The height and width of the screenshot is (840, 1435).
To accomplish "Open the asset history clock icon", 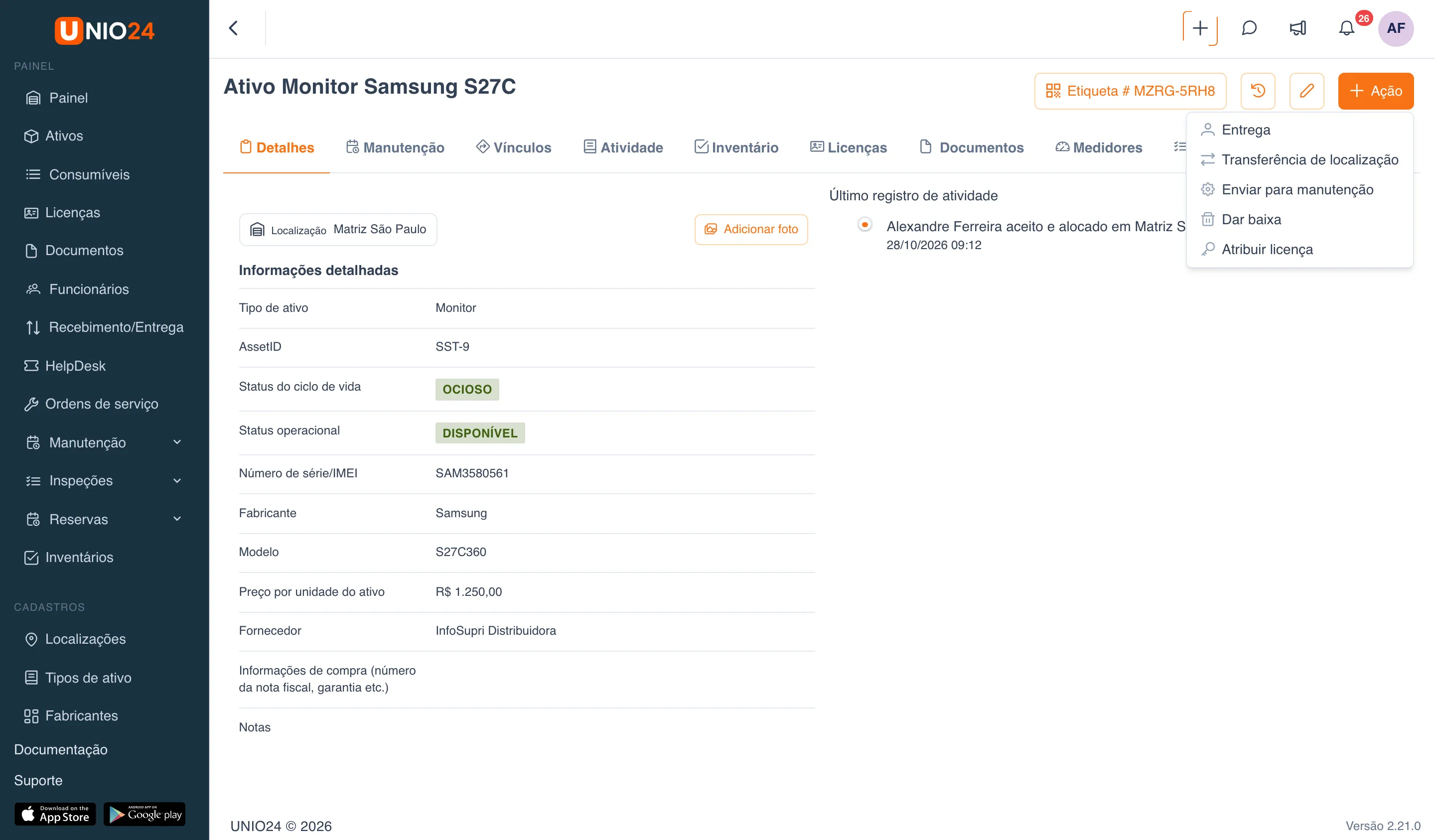I will [x=1258, y=91].
